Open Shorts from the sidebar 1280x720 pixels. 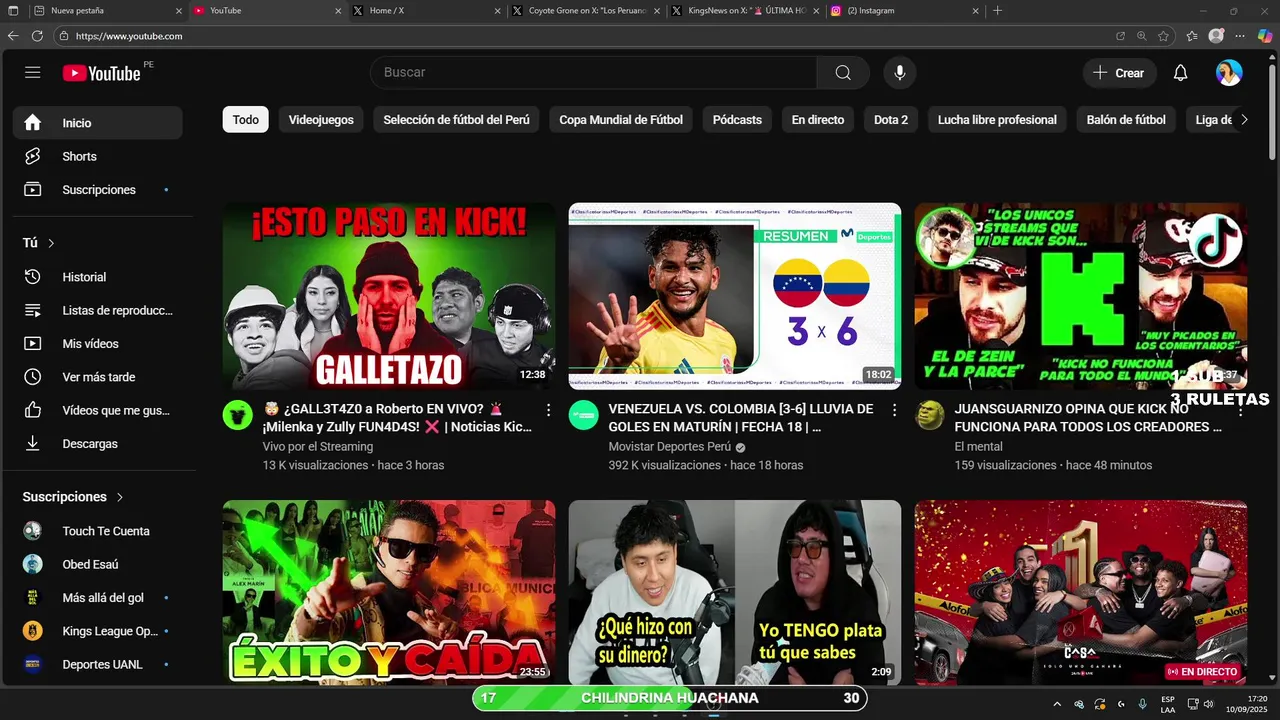pos(97,156)
